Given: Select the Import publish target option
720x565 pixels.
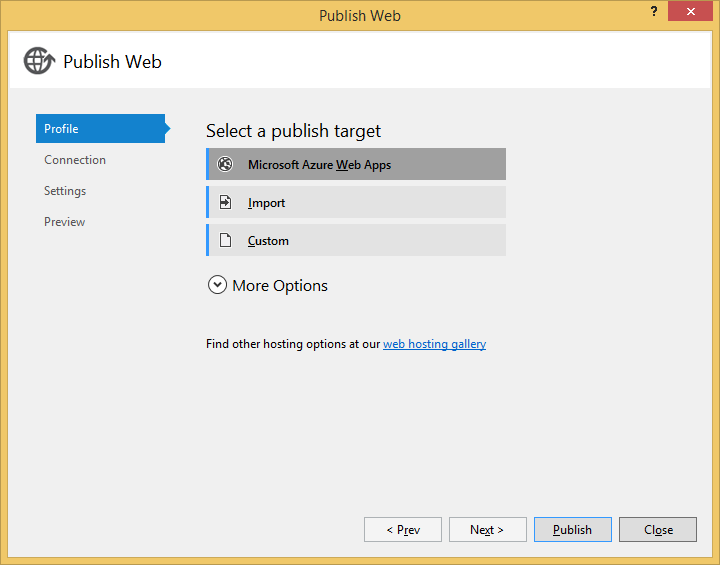Looking at the screenshot, I should pyautogui.click(x=267, y=203).
